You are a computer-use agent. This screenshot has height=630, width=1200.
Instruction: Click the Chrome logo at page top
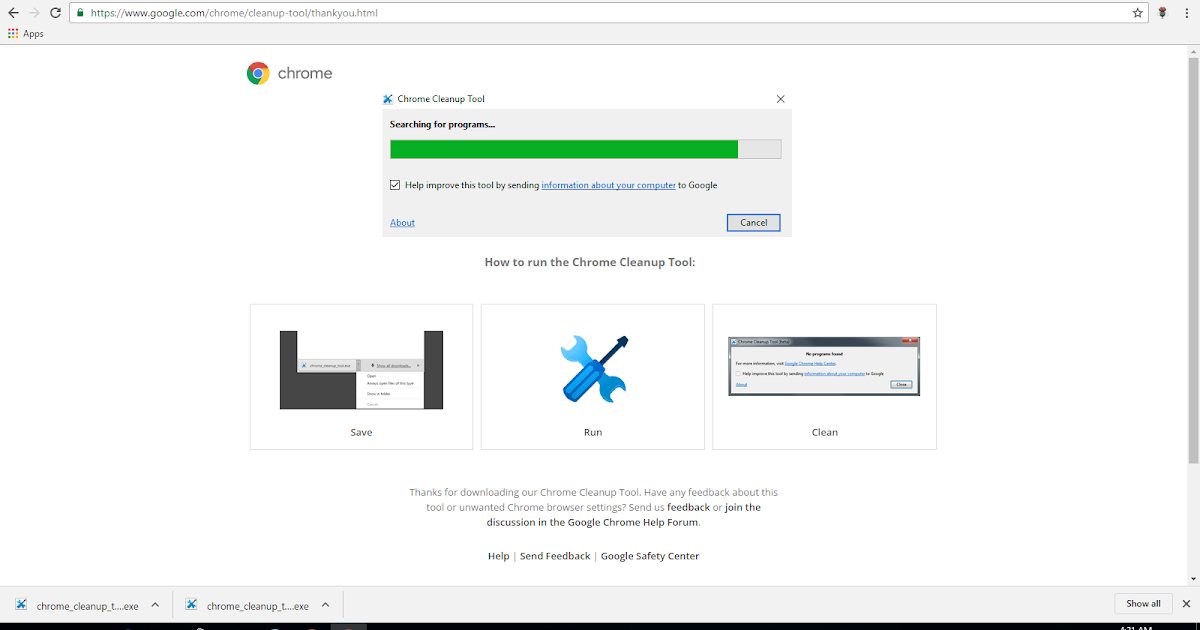(258, 72)
